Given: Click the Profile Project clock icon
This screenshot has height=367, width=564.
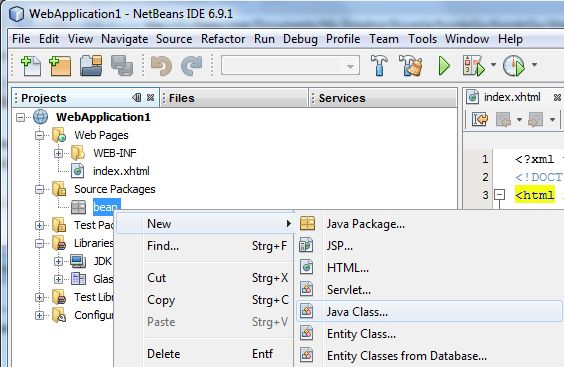Looking at the screenshot, I should tap(514, 65).
